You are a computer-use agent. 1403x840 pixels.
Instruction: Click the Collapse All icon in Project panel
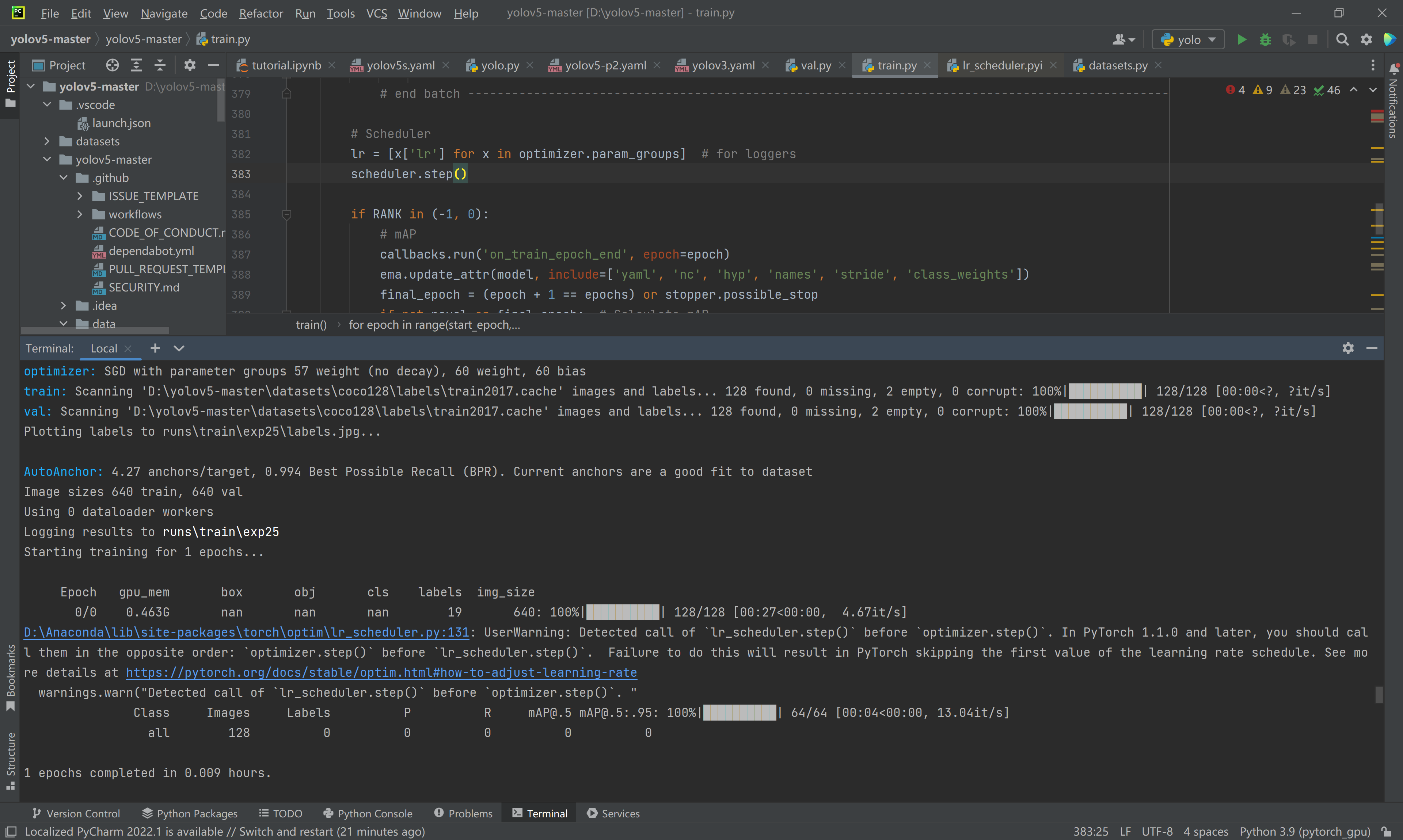pyautogui.click(x=160, y=65)
